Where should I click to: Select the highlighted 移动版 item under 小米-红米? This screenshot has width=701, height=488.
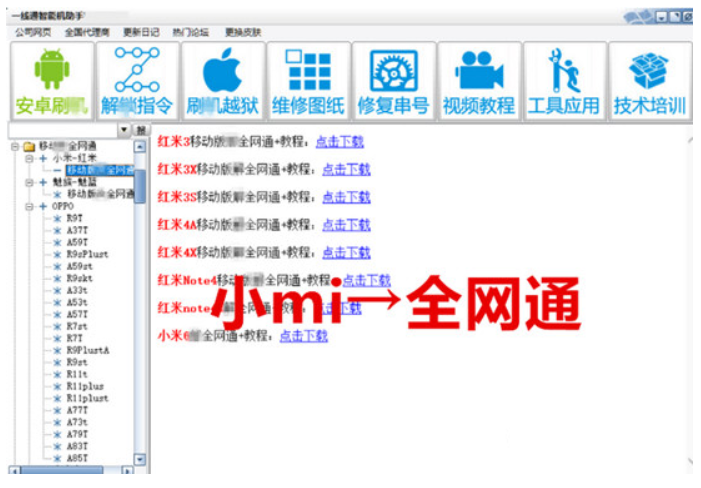coord(100,170)
